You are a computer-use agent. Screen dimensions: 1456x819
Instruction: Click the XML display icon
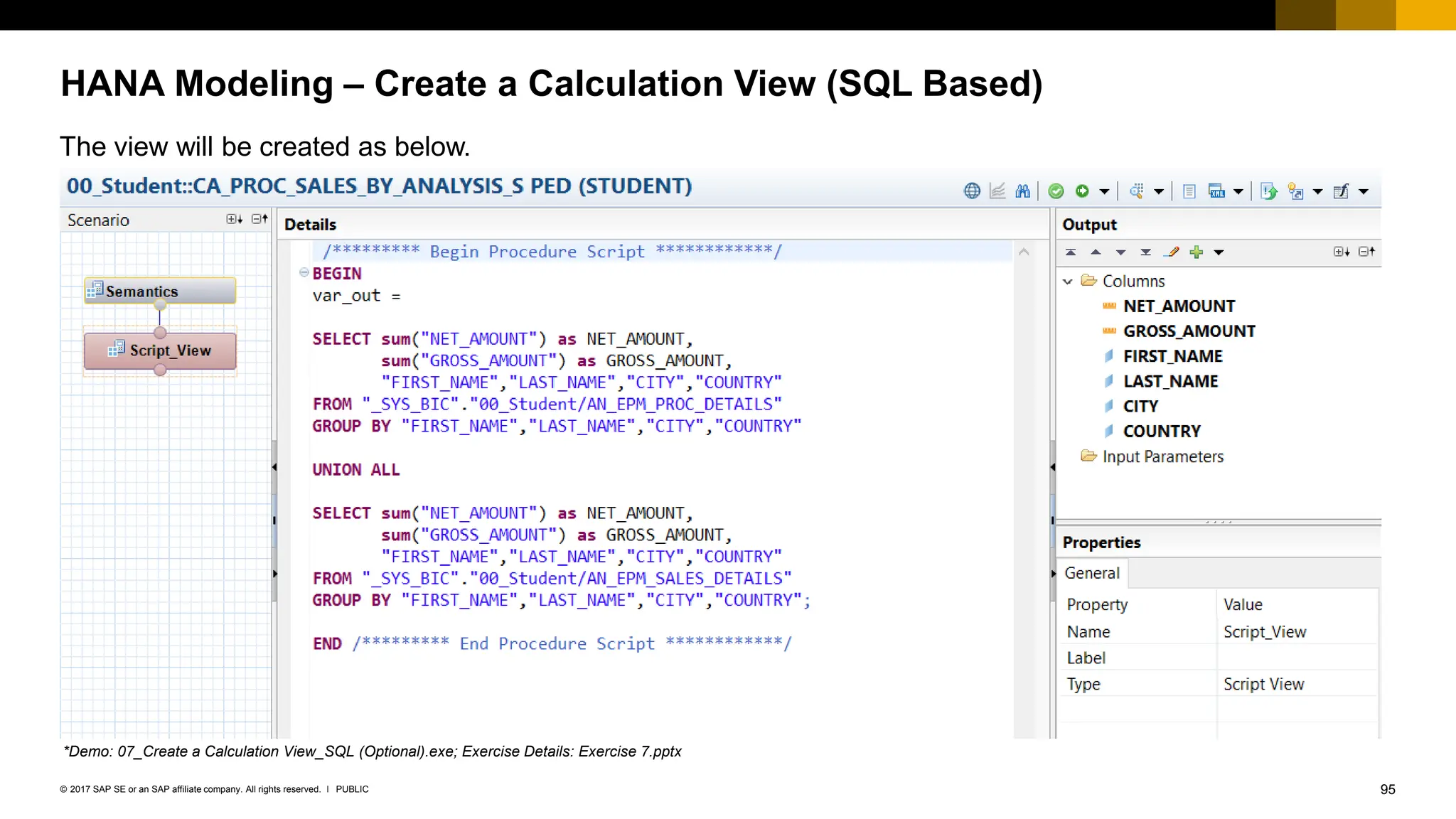point(1216,191)
